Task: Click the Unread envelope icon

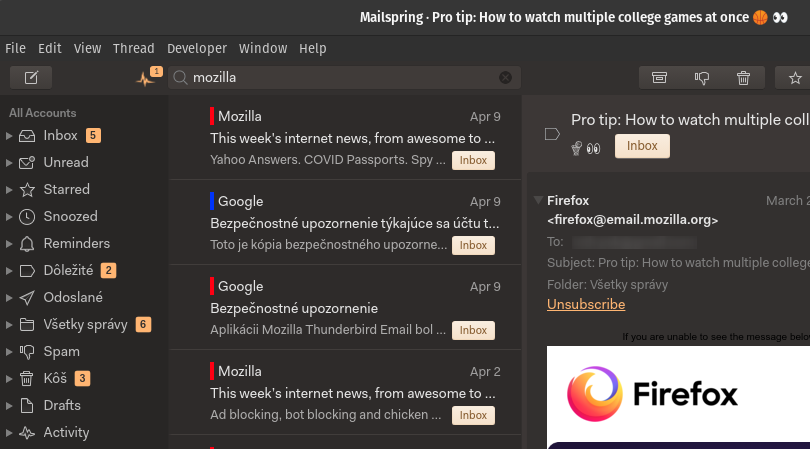Action: (27, 163)
